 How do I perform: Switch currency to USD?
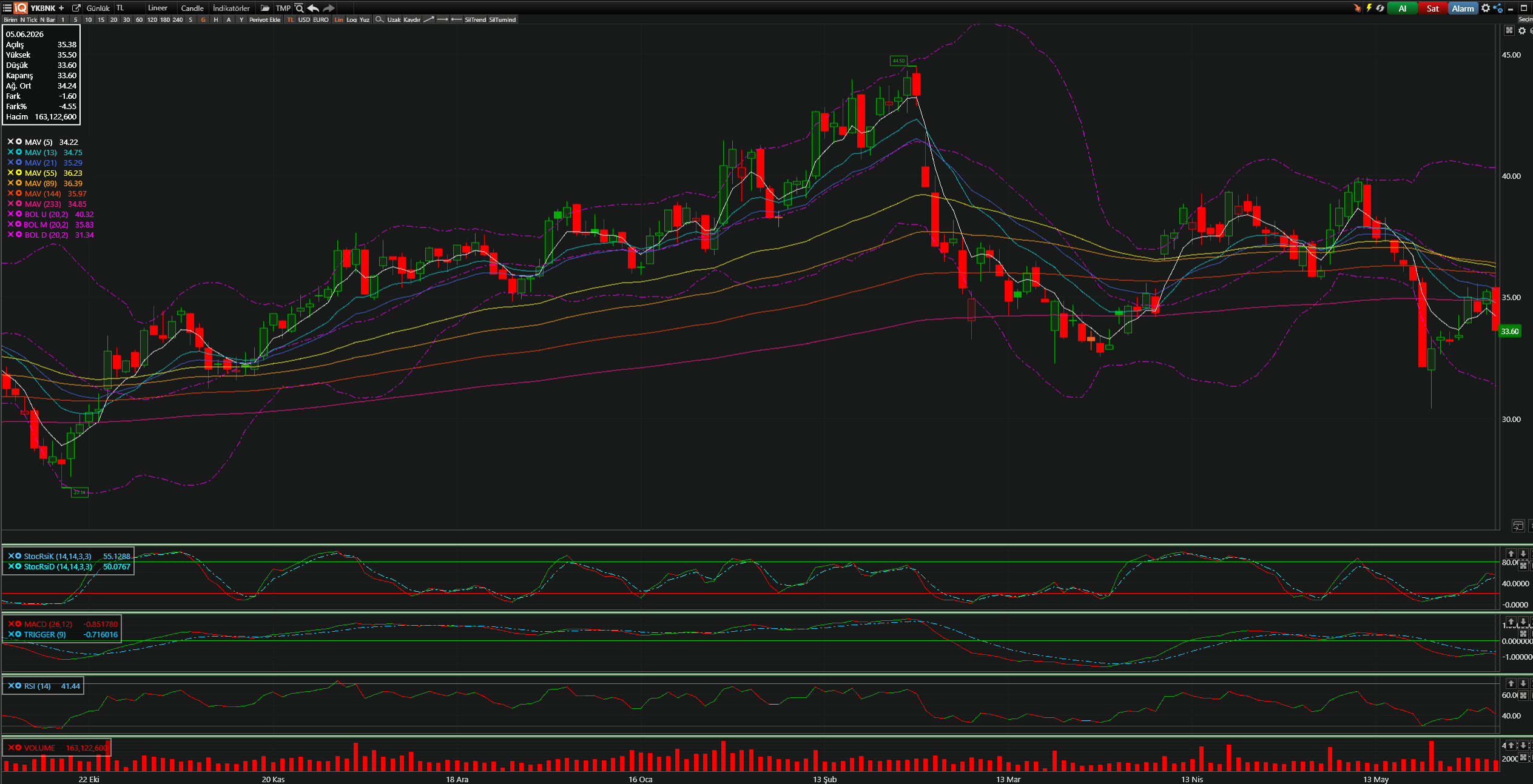(304, 19)
